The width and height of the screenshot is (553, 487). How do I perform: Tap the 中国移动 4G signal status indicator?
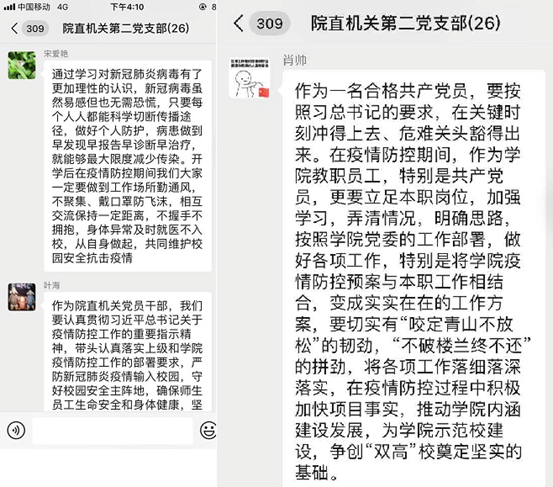(x=36, y=7)
